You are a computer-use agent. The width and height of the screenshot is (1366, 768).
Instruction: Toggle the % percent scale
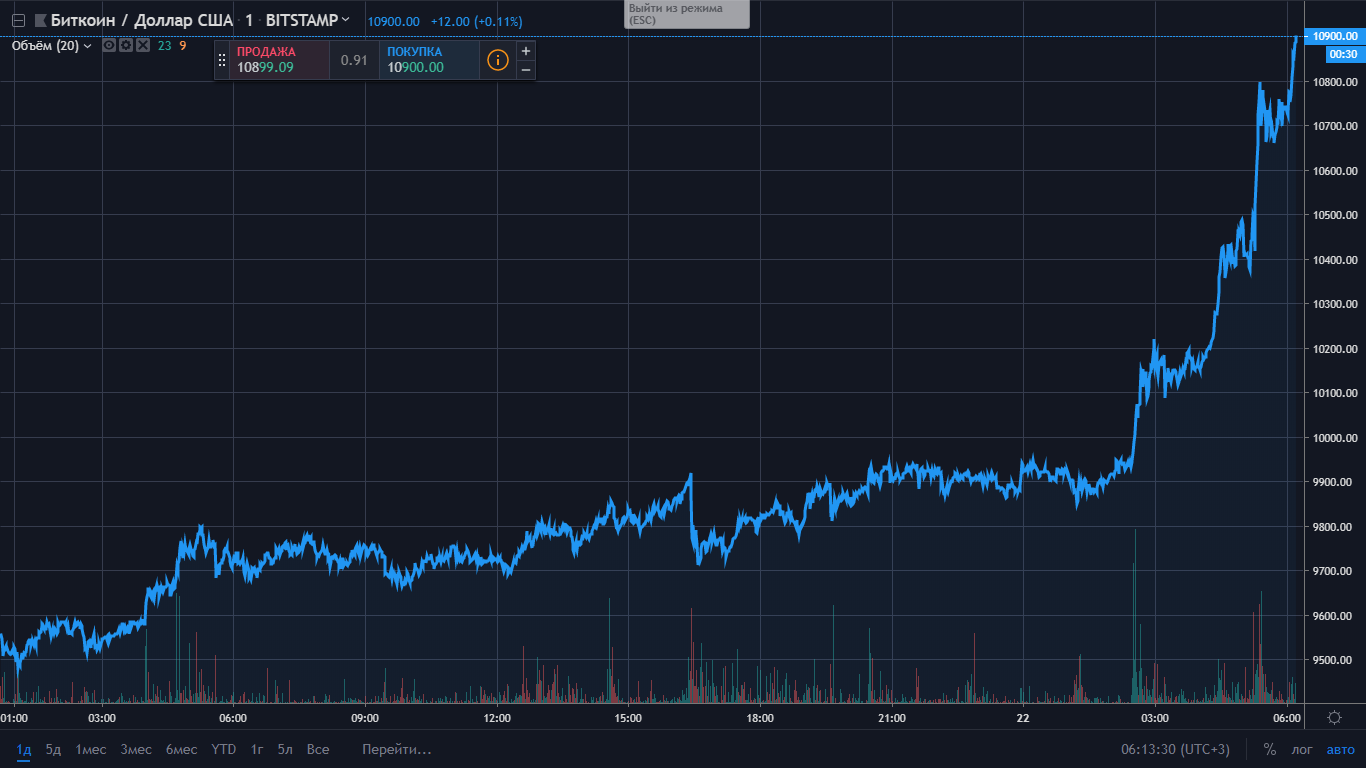click(1270, 749)
